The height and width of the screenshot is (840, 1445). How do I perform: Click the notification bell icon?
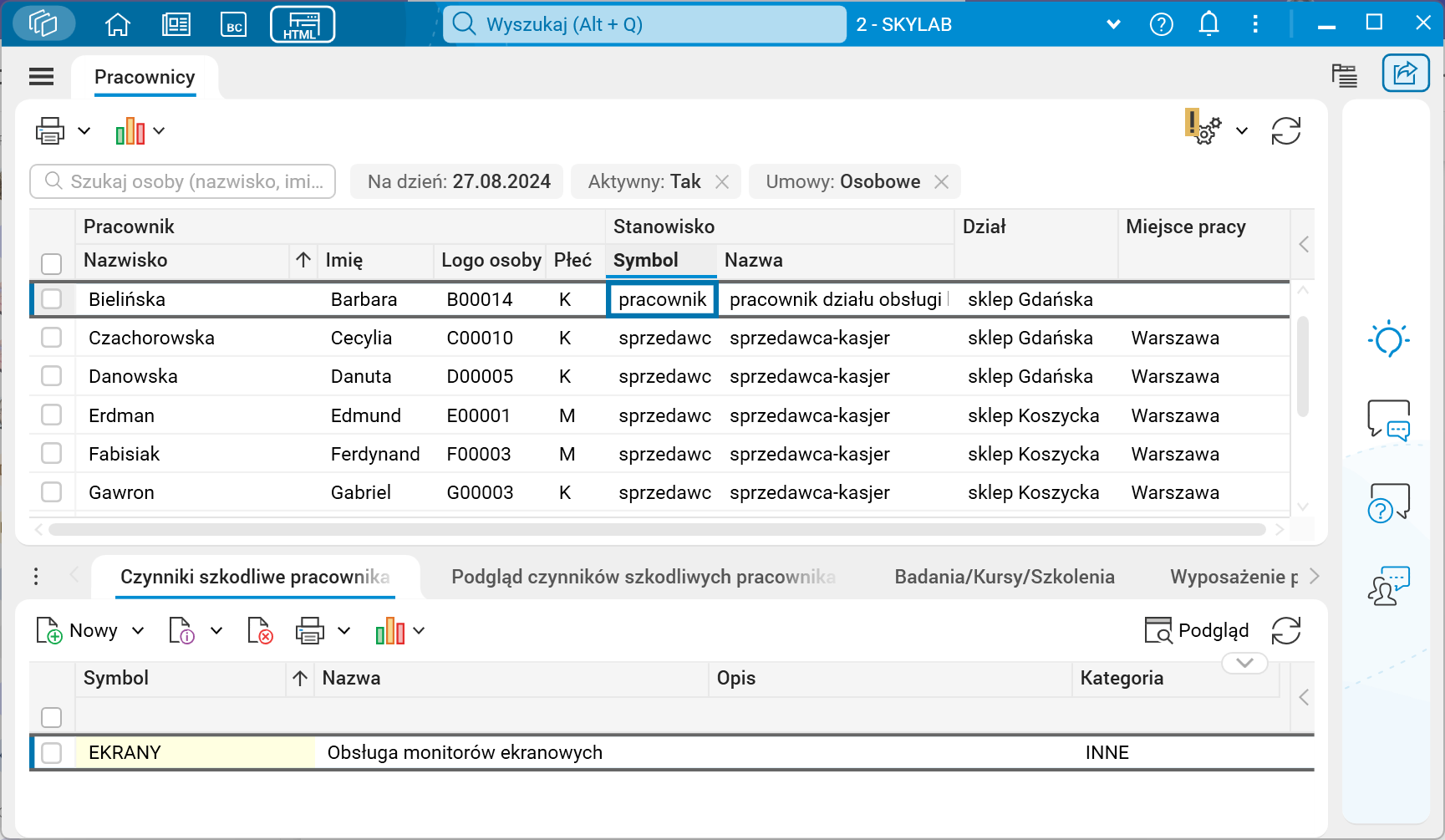(1208, 24)
